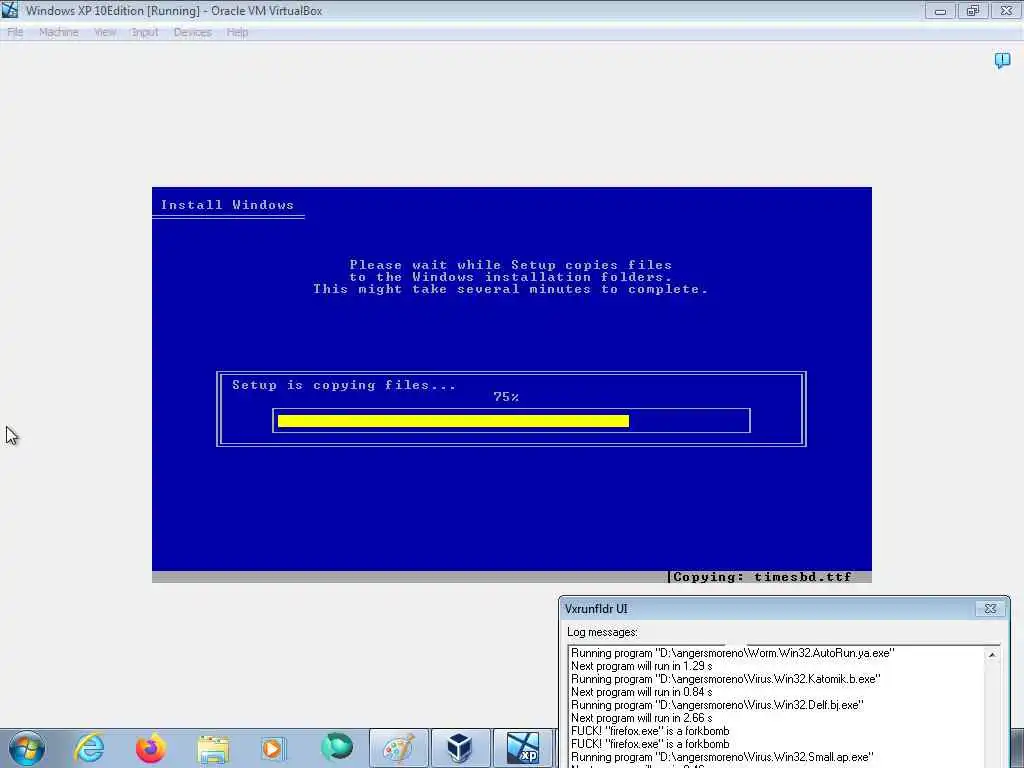Select log line 'Next program will run in 0.84 s'
The height and width of the screenshot is (768, 1024).
point(641,692)
